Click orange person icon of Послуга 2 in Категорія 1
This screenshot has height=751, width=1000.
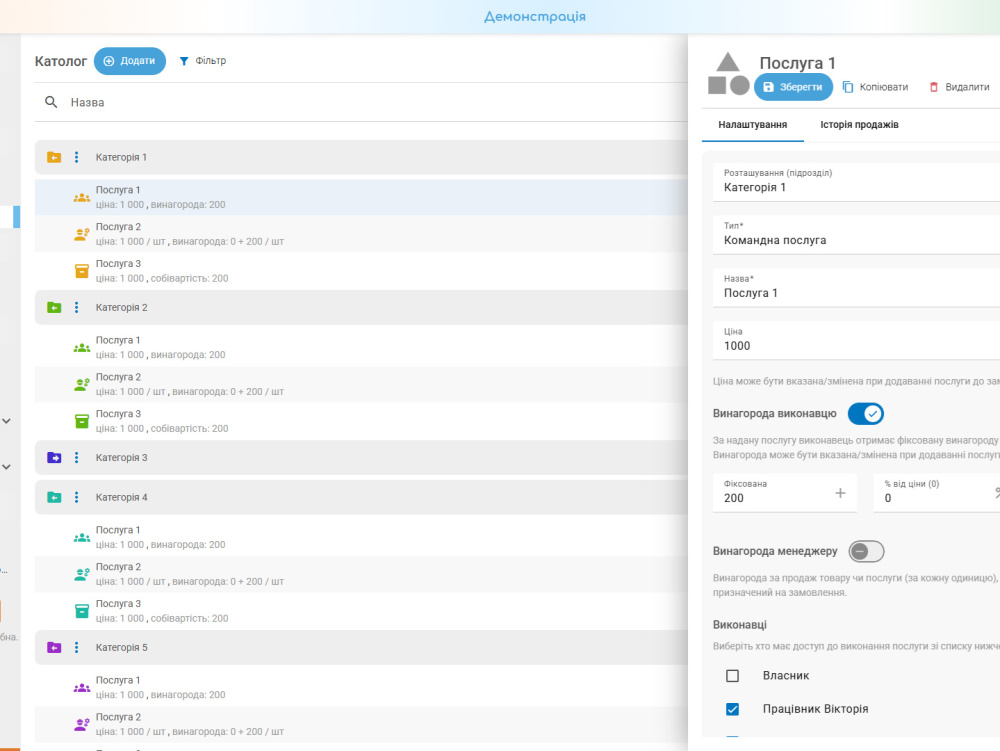(82, 235)
